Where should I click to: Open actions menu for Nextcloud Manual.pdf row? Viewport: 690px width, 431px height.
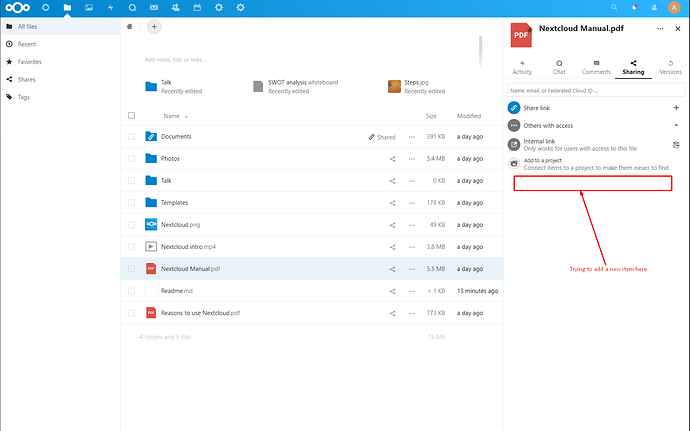click(411, 269)
